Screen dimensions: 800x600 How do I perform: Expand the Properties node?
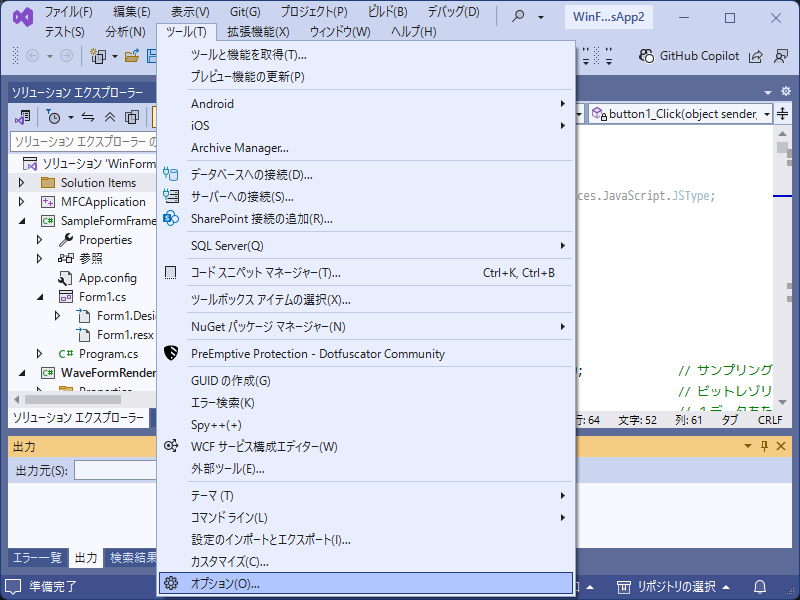pyautogui.click(x=40, y=239)
